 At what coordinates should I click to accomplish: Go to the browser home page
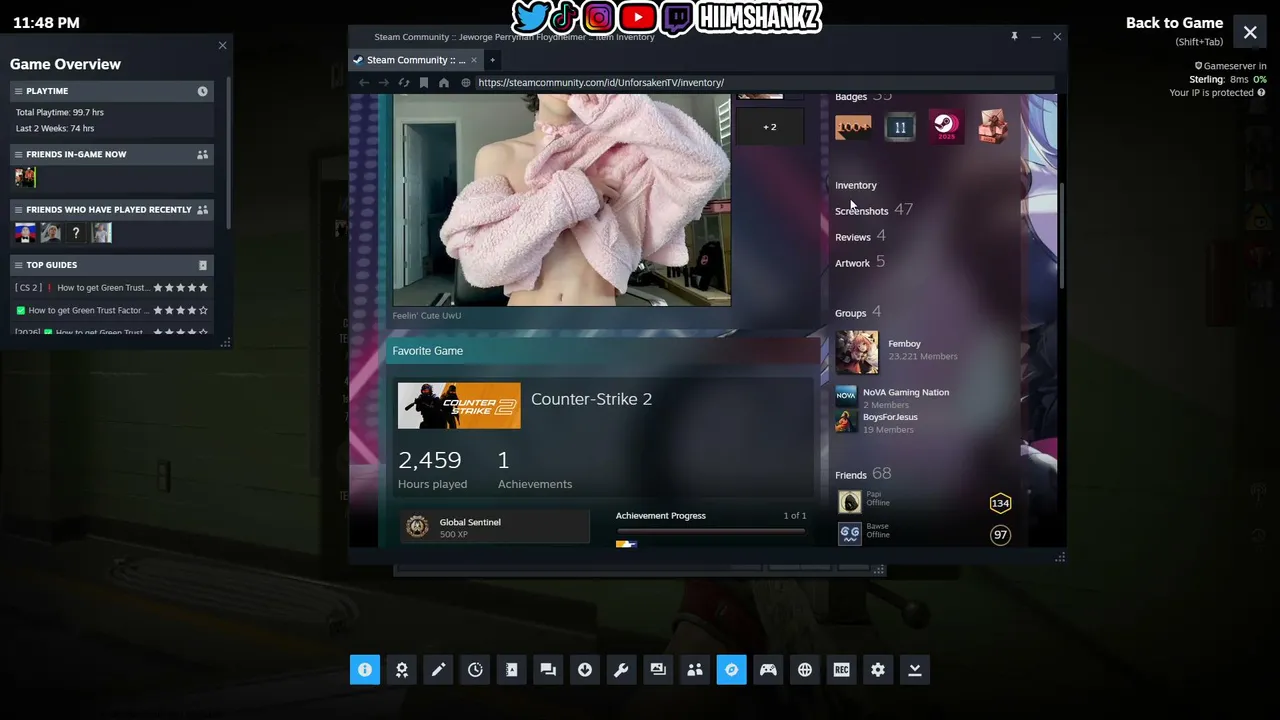[x=444, y=83]
